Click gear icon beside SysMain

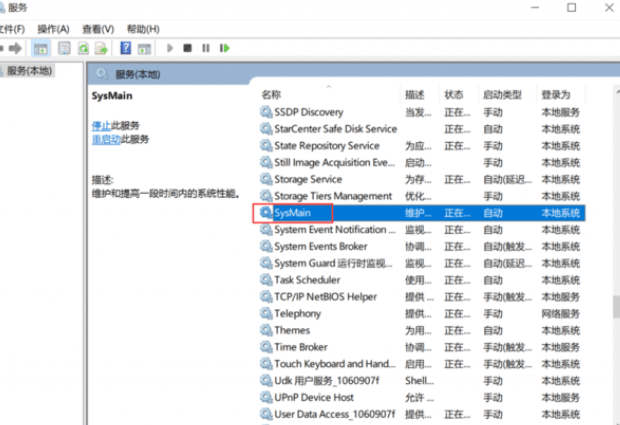(266, 213)
